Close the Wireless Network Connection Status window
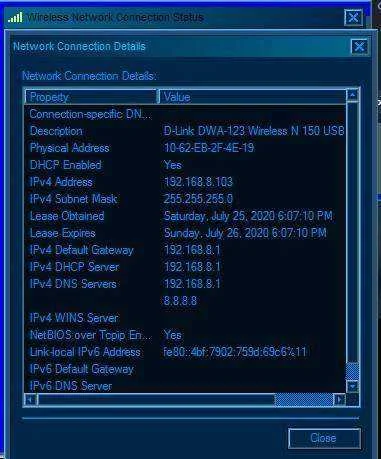Image resolution: width=381 pixels, height=459 pixels. (x=353, y=17)
